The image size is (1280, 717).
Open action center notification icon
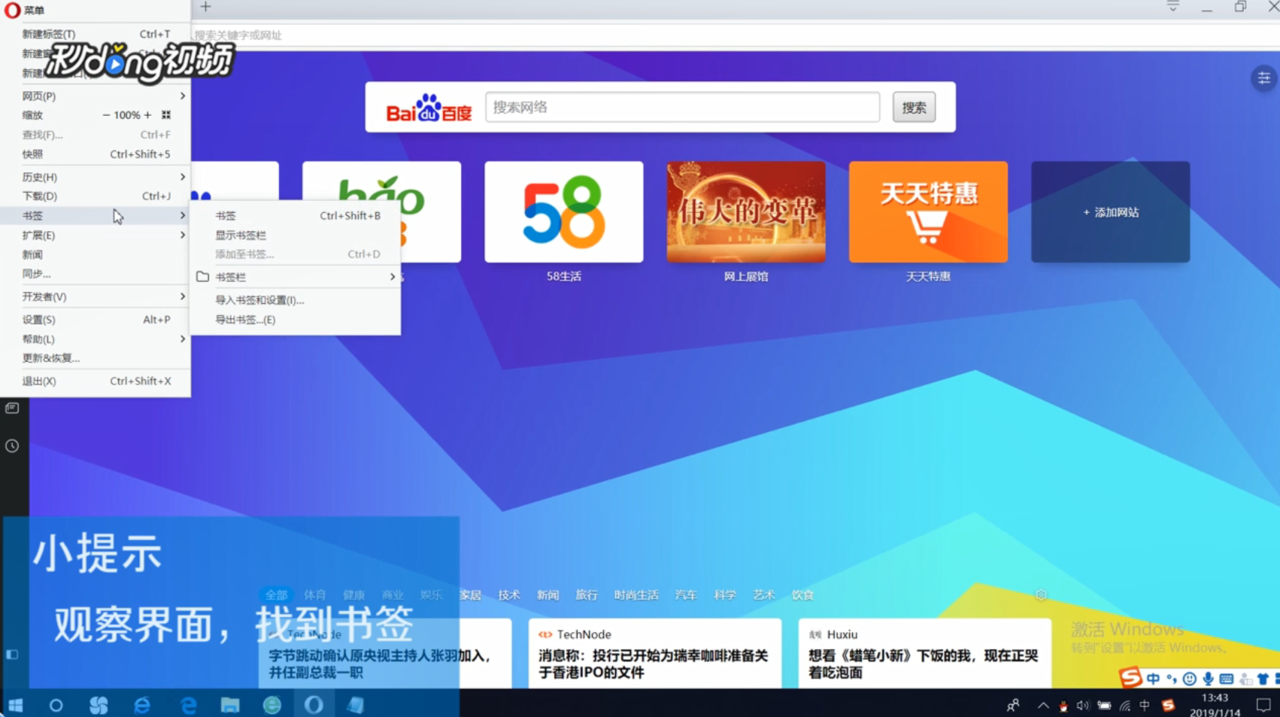pos(1263,705)
